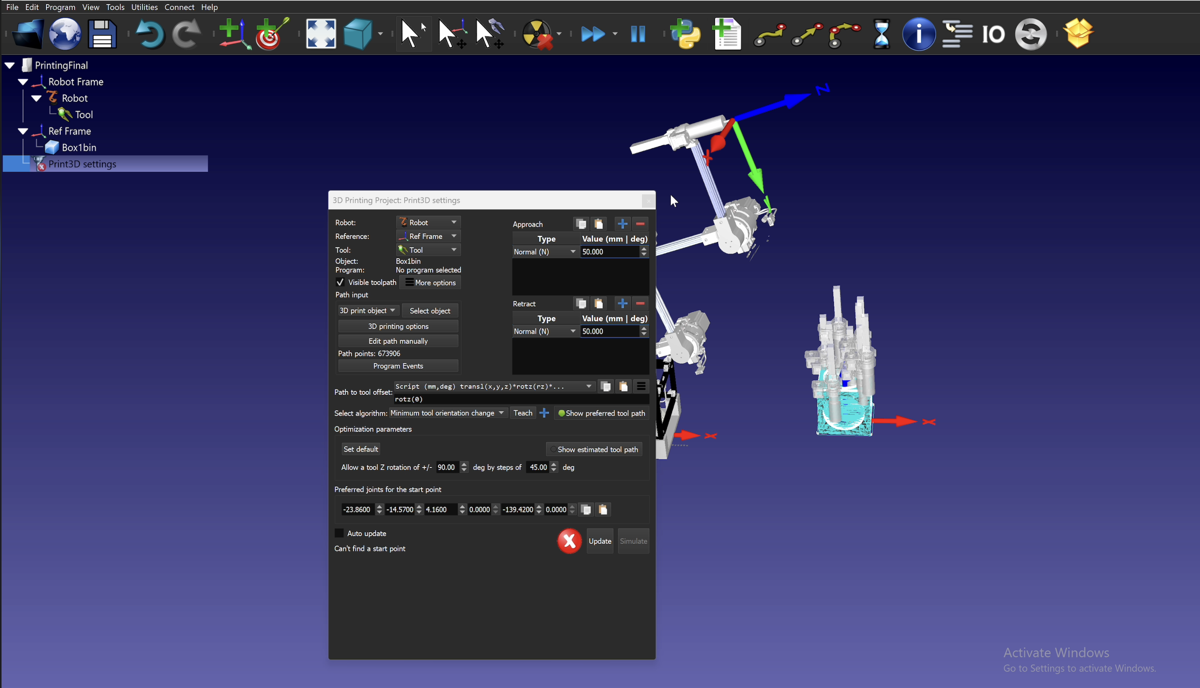Click the Undo arrow in toolbar
This screenshot has width=1200, height=688.
(x=149, y=35)
